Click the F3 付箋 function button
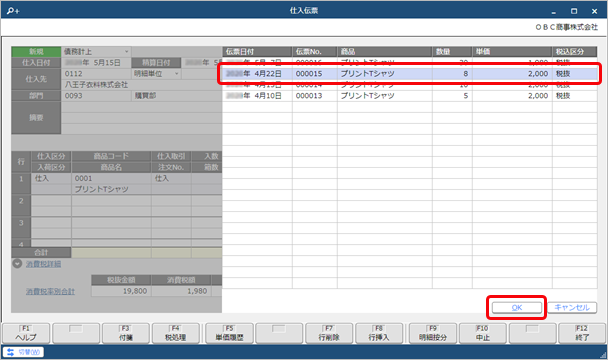The image size is (608, 360). coord(125,333)
